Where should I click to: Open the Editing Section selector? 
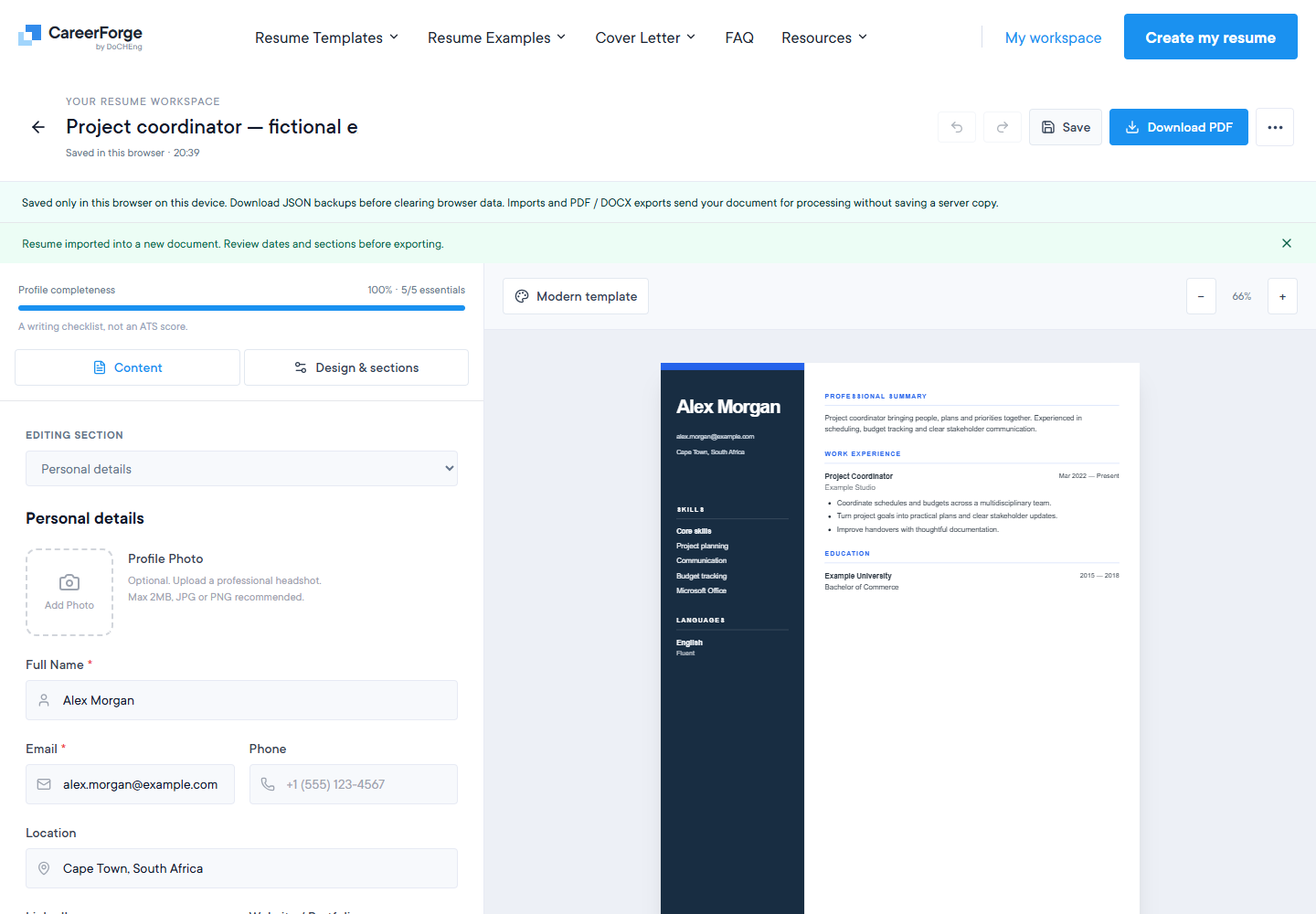coord(241,469)
